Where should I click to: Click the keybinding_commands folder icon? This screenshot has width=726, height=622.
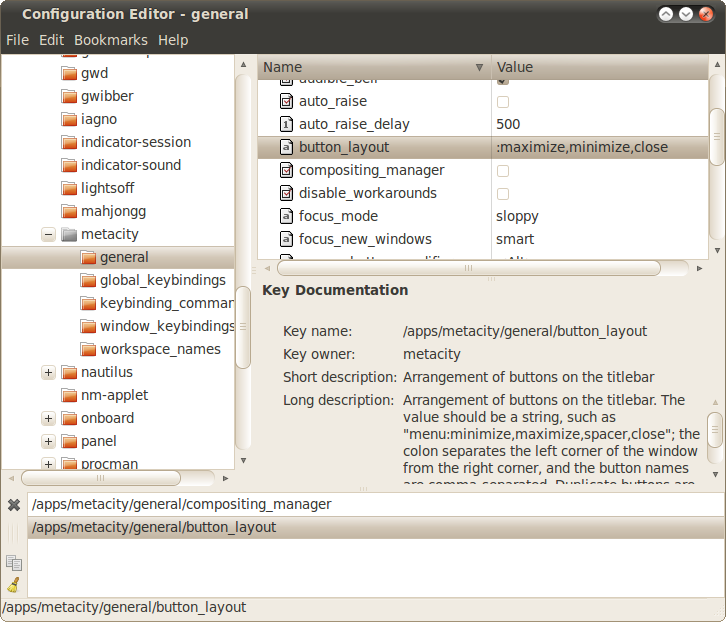[x=88, y=303]
